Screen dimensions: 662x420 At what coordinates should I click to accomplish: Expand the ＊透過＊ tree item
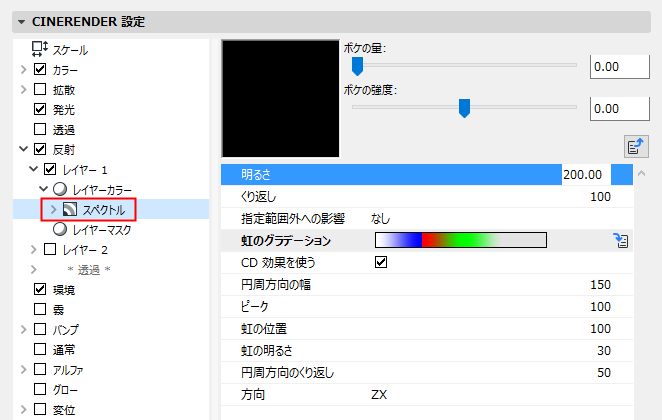tap(34, 269)
